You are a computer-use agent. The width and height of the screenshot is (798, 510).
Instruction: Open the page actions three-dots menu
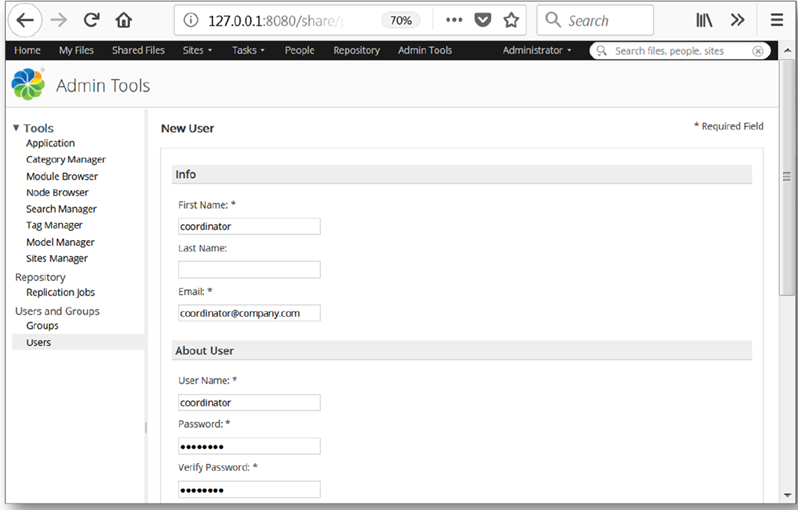454,20
